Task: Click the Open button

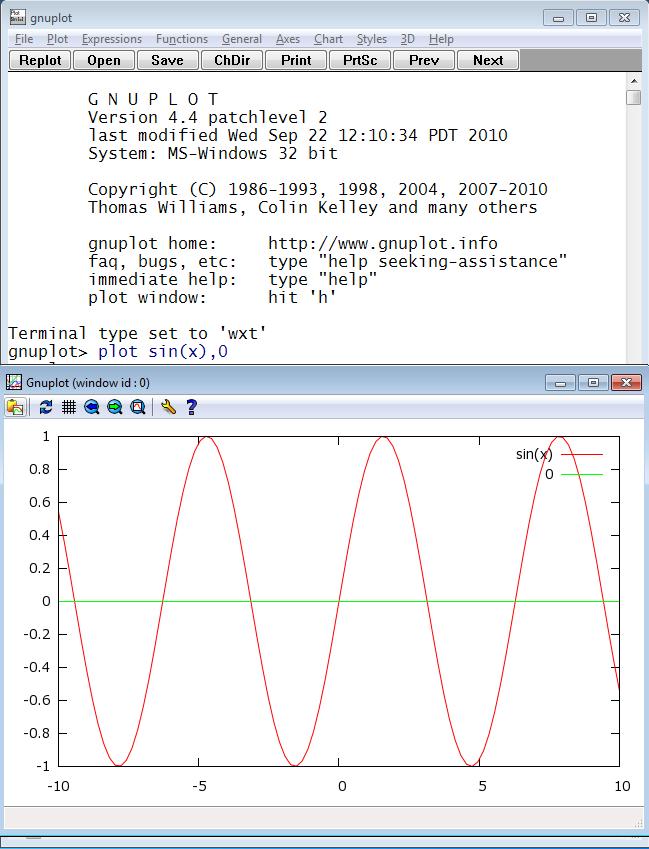Action: click(104, 60)
